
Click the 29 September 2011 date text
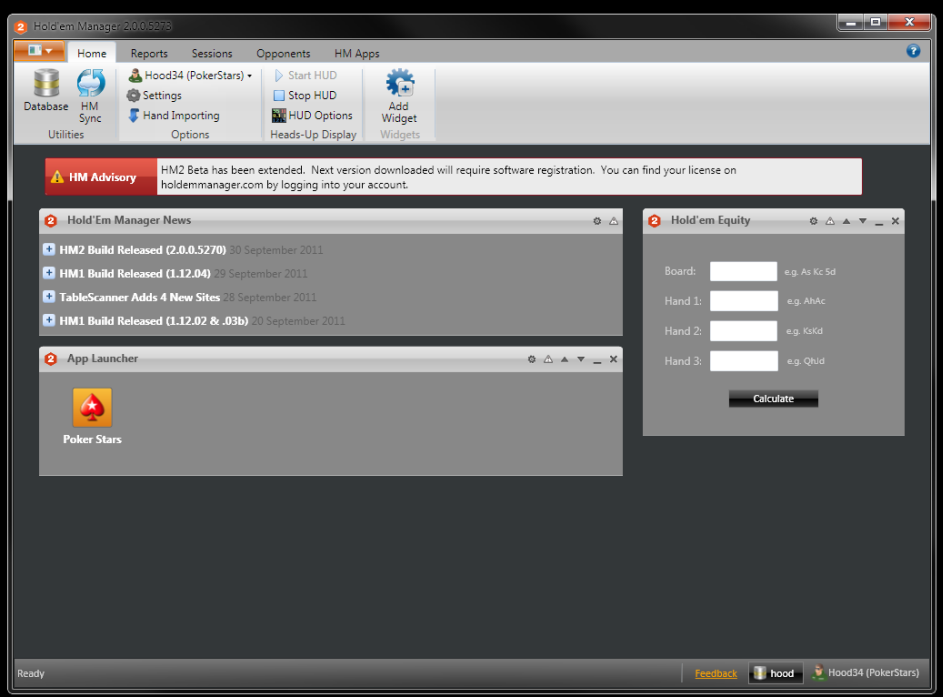coord(260,274)
